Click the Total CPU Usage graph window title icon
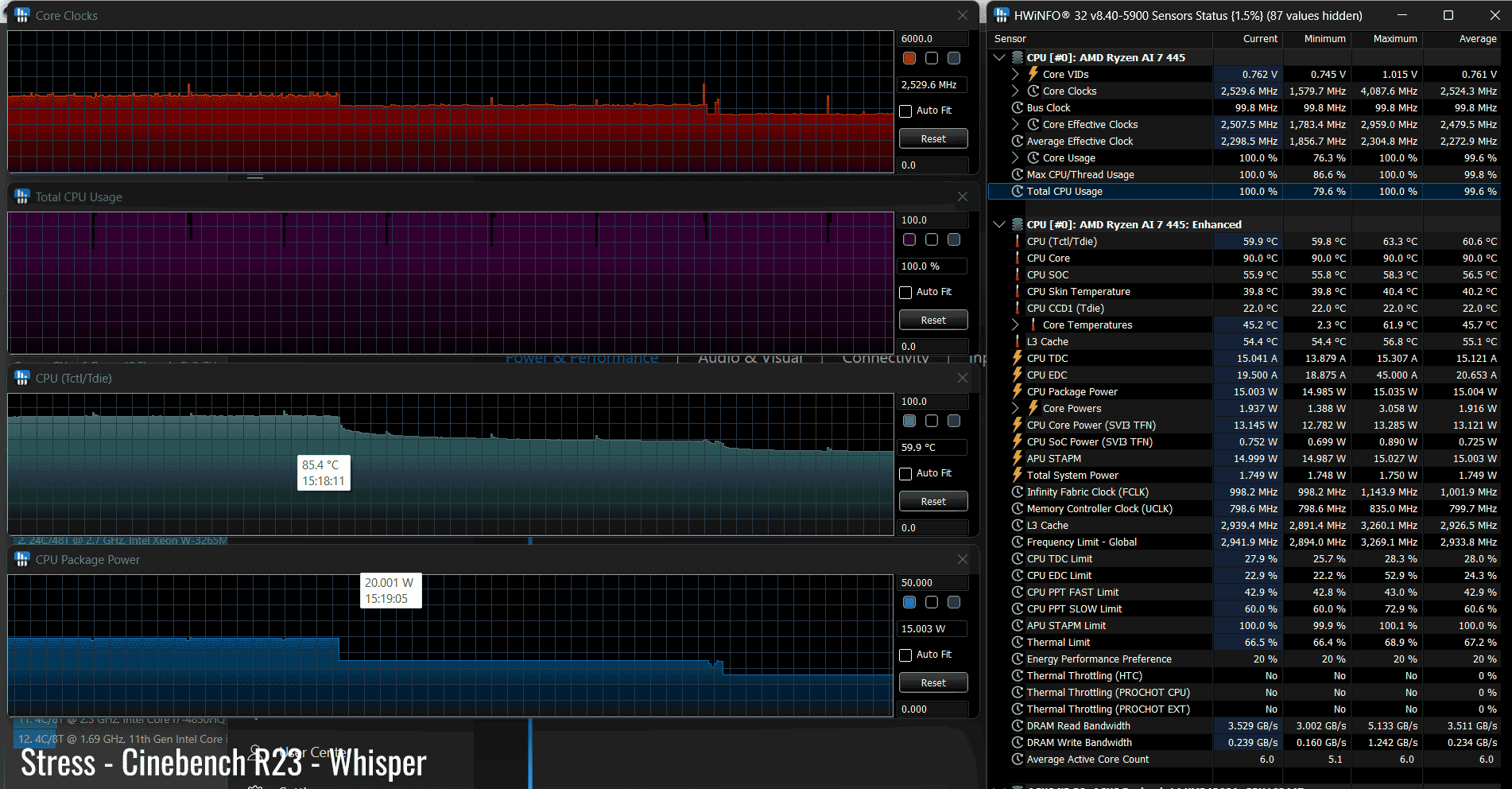This screenshot has height=789, width=1512. click(22, 196)
